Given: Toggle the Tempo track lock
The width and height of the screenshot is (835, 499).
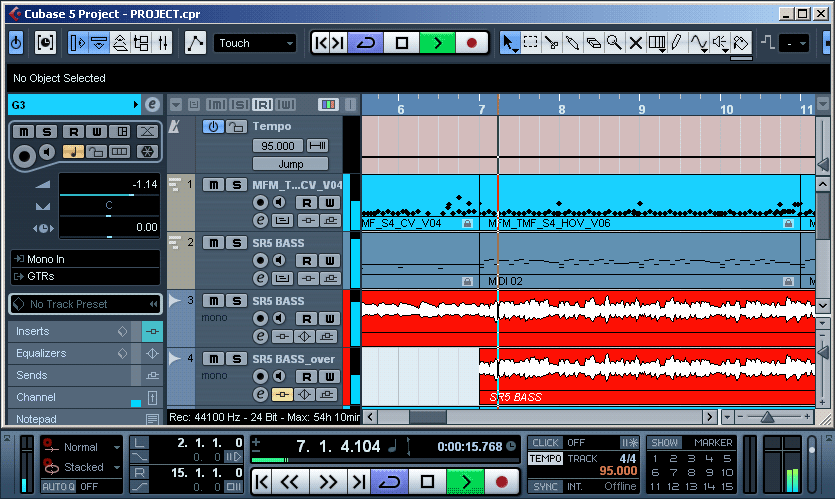Looking at the screenshot, I should pos(236,127).
